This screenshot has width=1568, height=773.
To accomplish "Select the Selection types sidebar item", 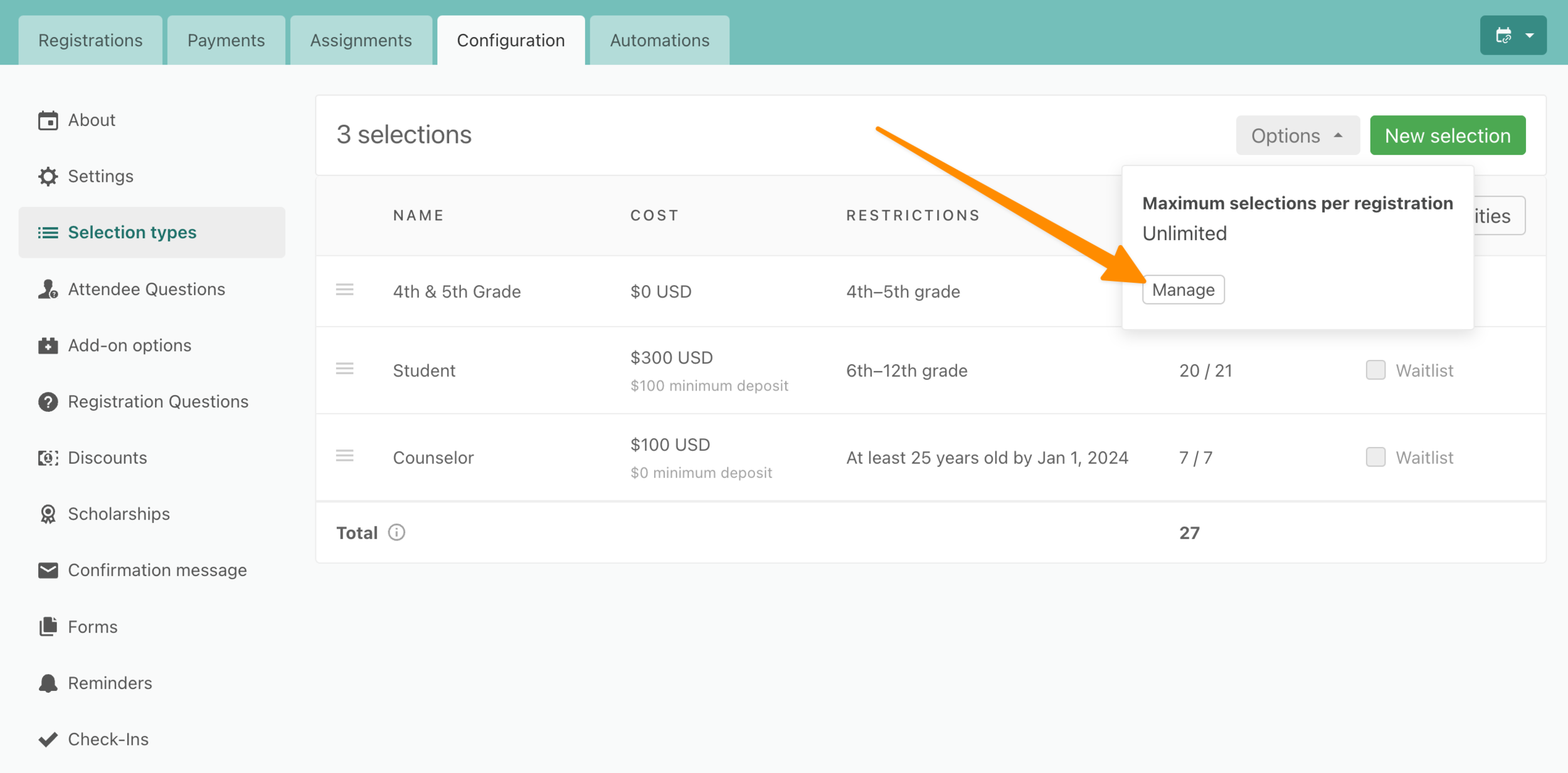I will [152, 233].
